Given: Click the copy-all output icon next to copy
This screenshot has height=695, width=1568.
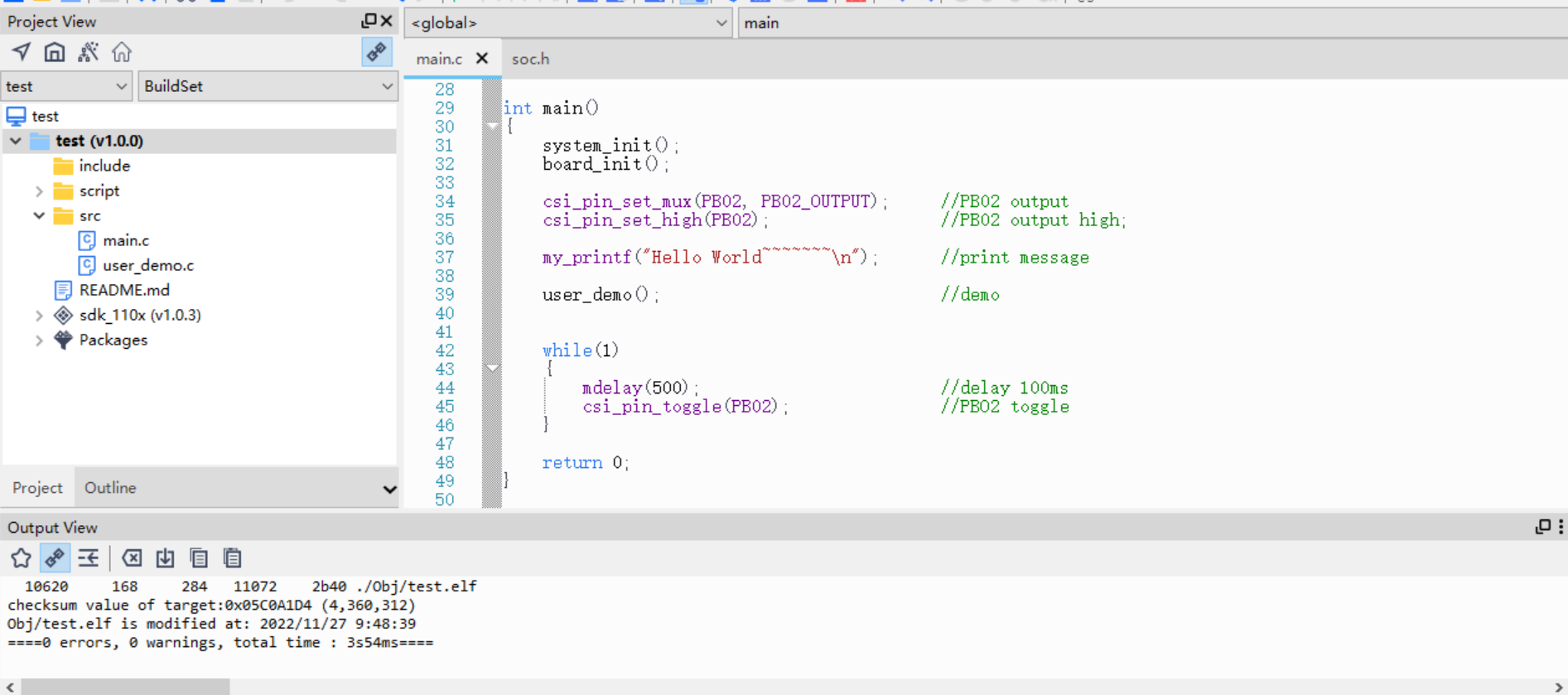Looking at the screenshot, I should [x=232, y=558].
